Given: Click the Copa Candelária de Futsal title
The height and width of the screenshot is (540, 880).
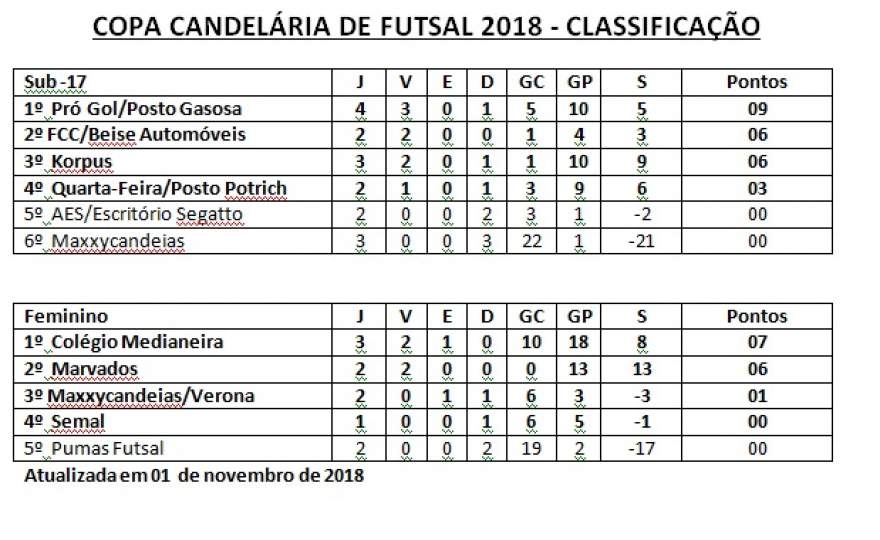Looking at the screenshot, I should [426, 26].
